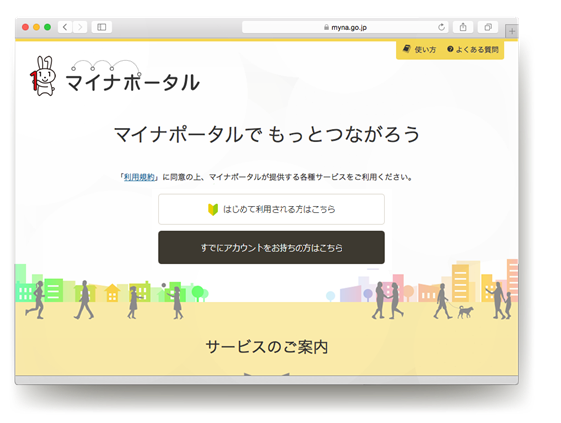Toggle the Safari sidebar button
561x423 pixels.
(102, 27)
